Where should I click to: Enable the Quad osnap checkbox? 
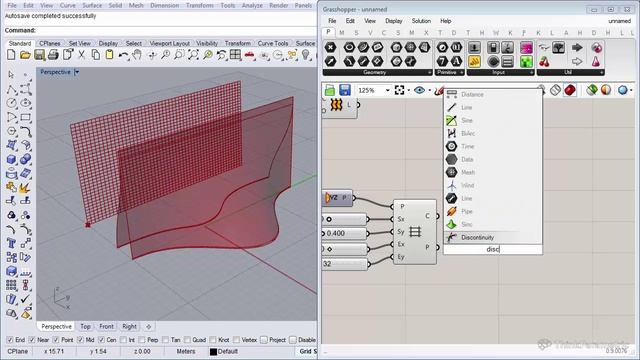(x=187, y=340)
